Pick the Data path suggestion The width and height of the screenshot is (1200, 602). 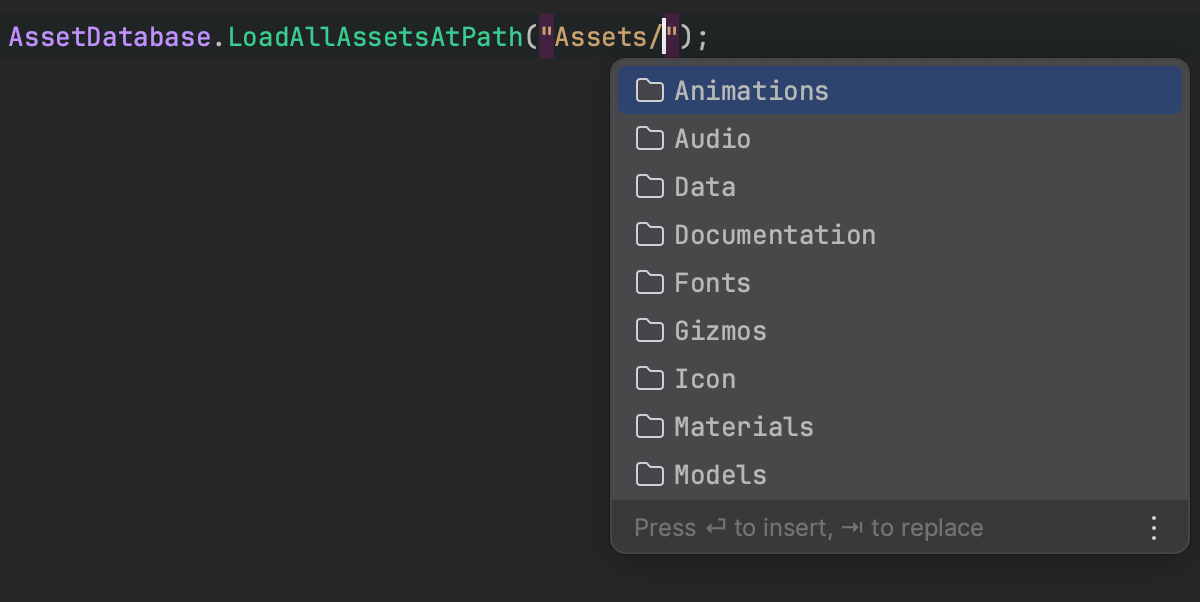coord(705,187)
